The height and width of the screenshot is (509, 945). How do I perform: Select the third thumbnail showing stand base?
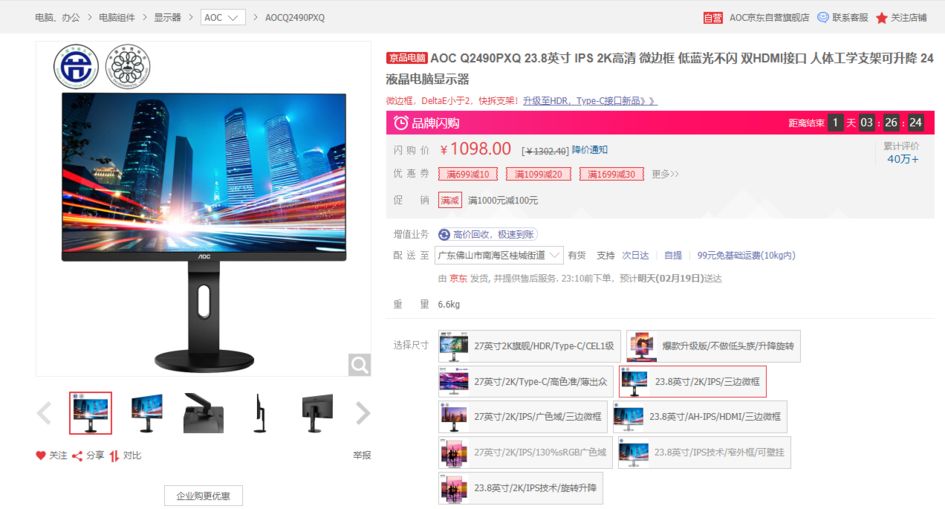203,413
